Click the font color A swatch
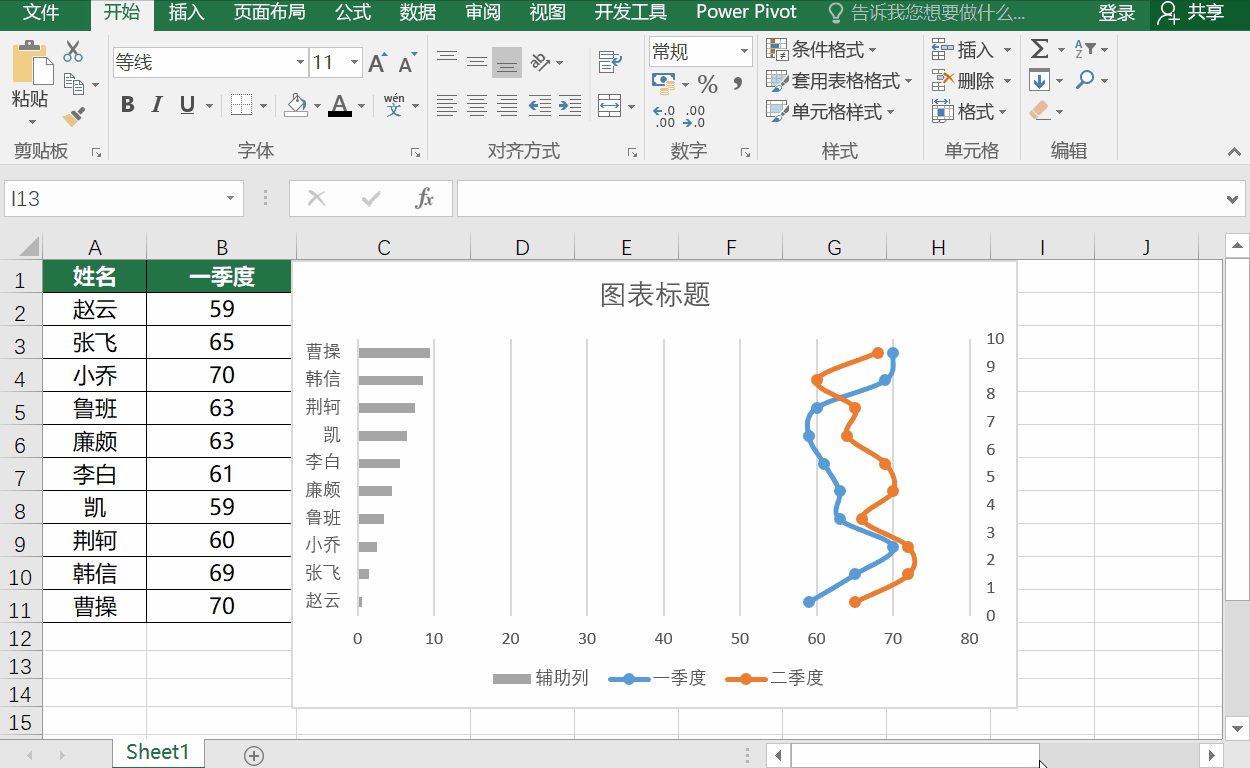 [x=340, y=104]
